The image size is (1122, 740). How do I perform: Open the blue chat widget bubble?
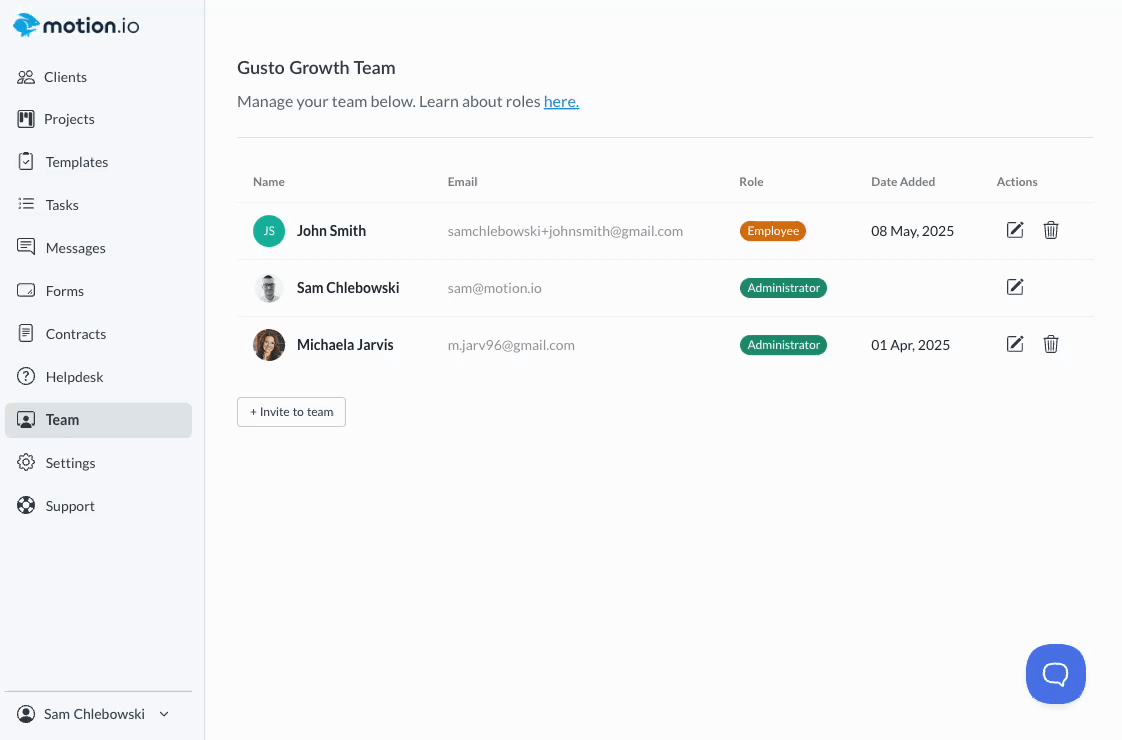pos(1055,674)
